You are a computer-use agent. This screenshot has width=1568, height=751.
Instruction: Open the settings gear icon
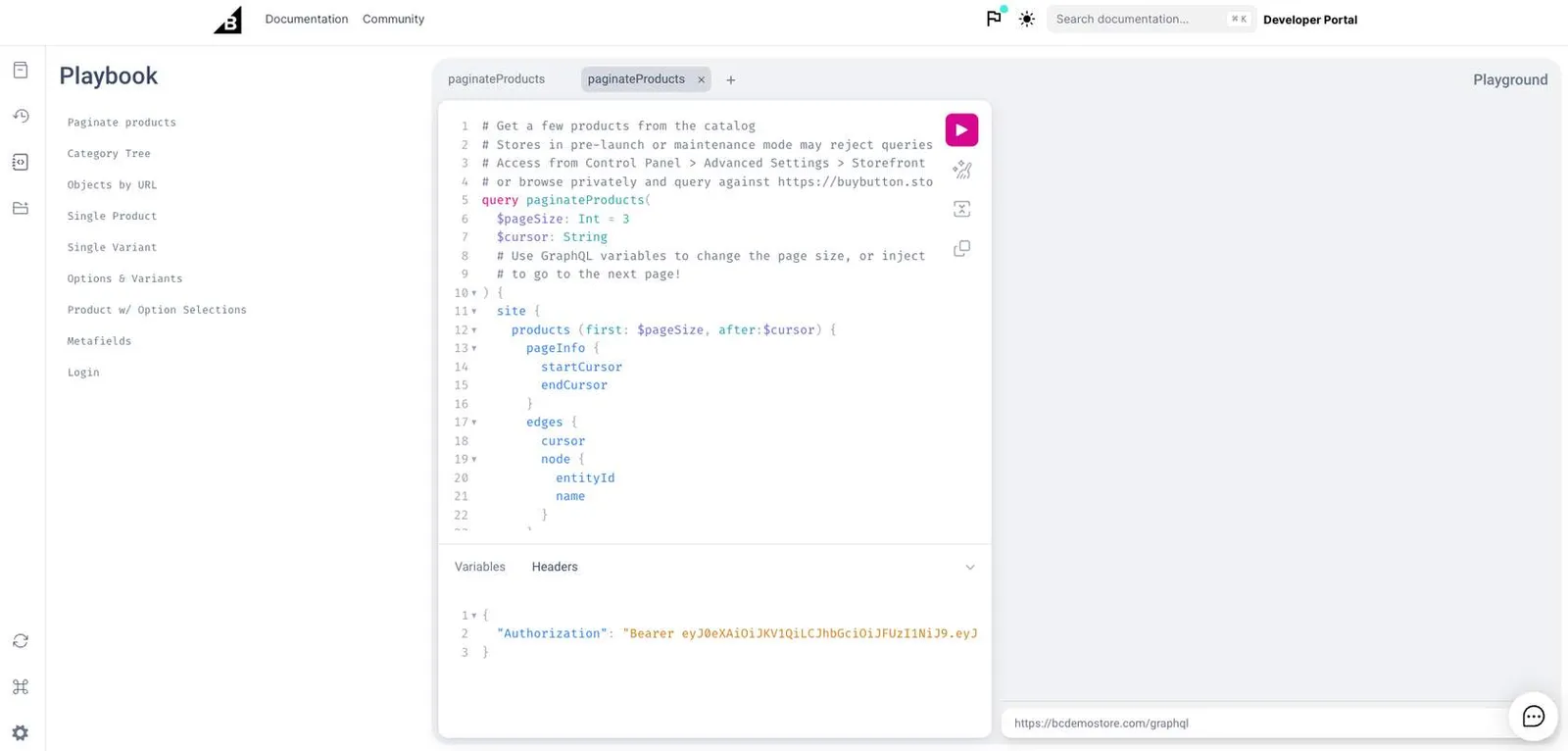point(21,732)
